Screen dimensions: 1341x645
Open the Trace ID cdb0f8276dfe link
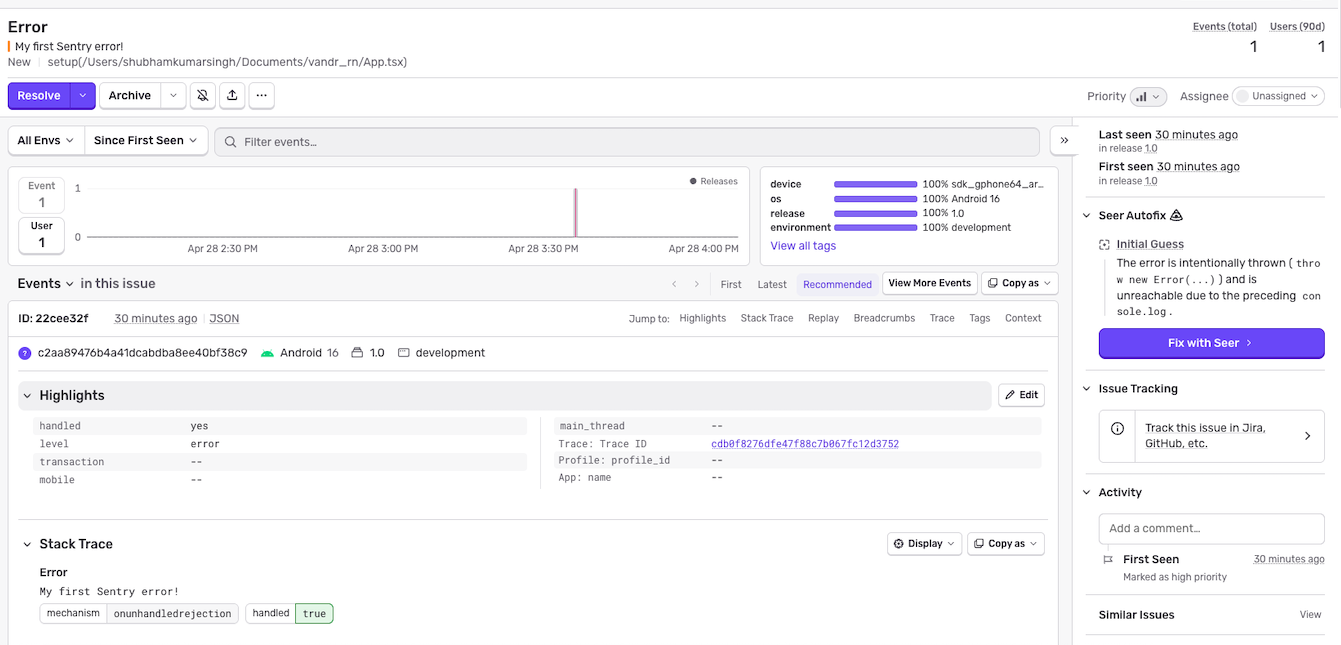(805, 444)
